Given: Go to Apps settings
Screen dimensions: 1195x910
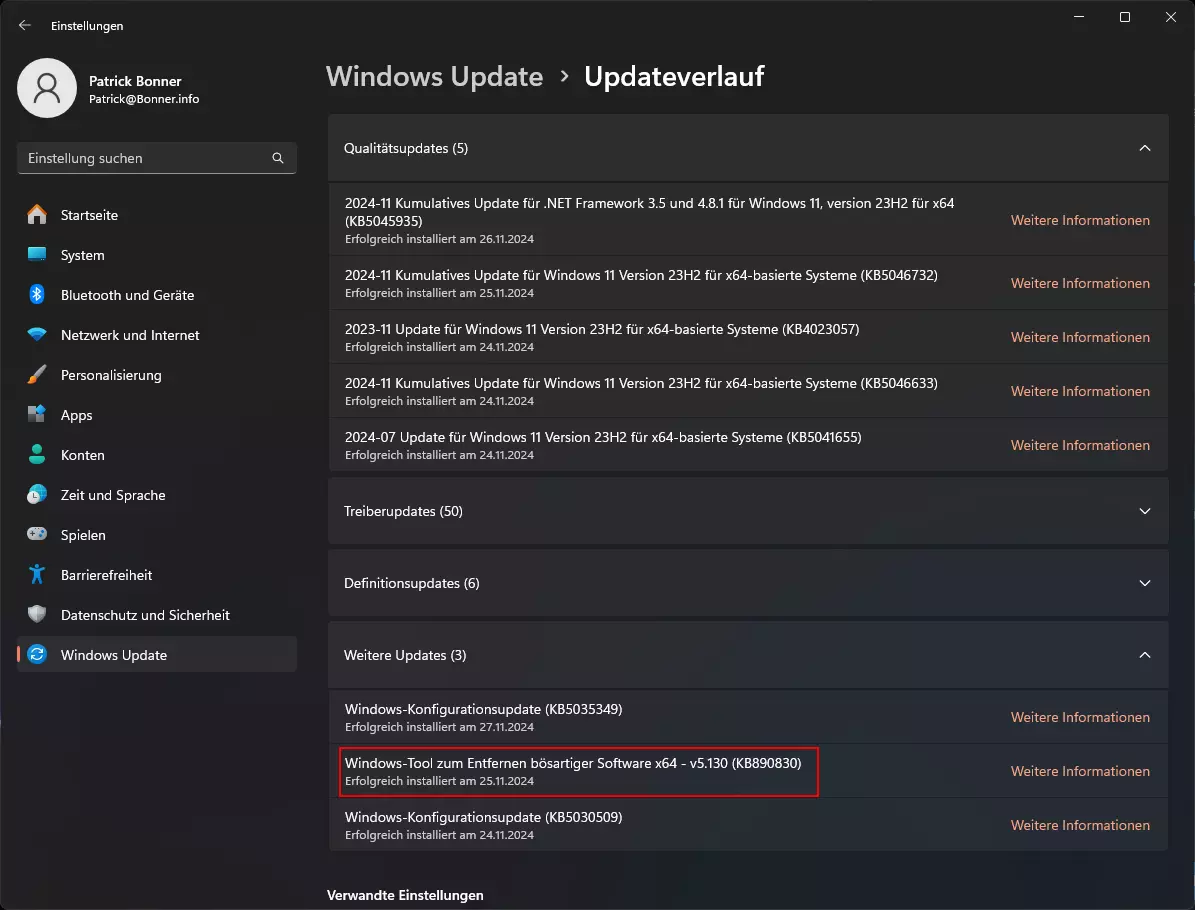Looking at the screenshot, I should 157,415.
